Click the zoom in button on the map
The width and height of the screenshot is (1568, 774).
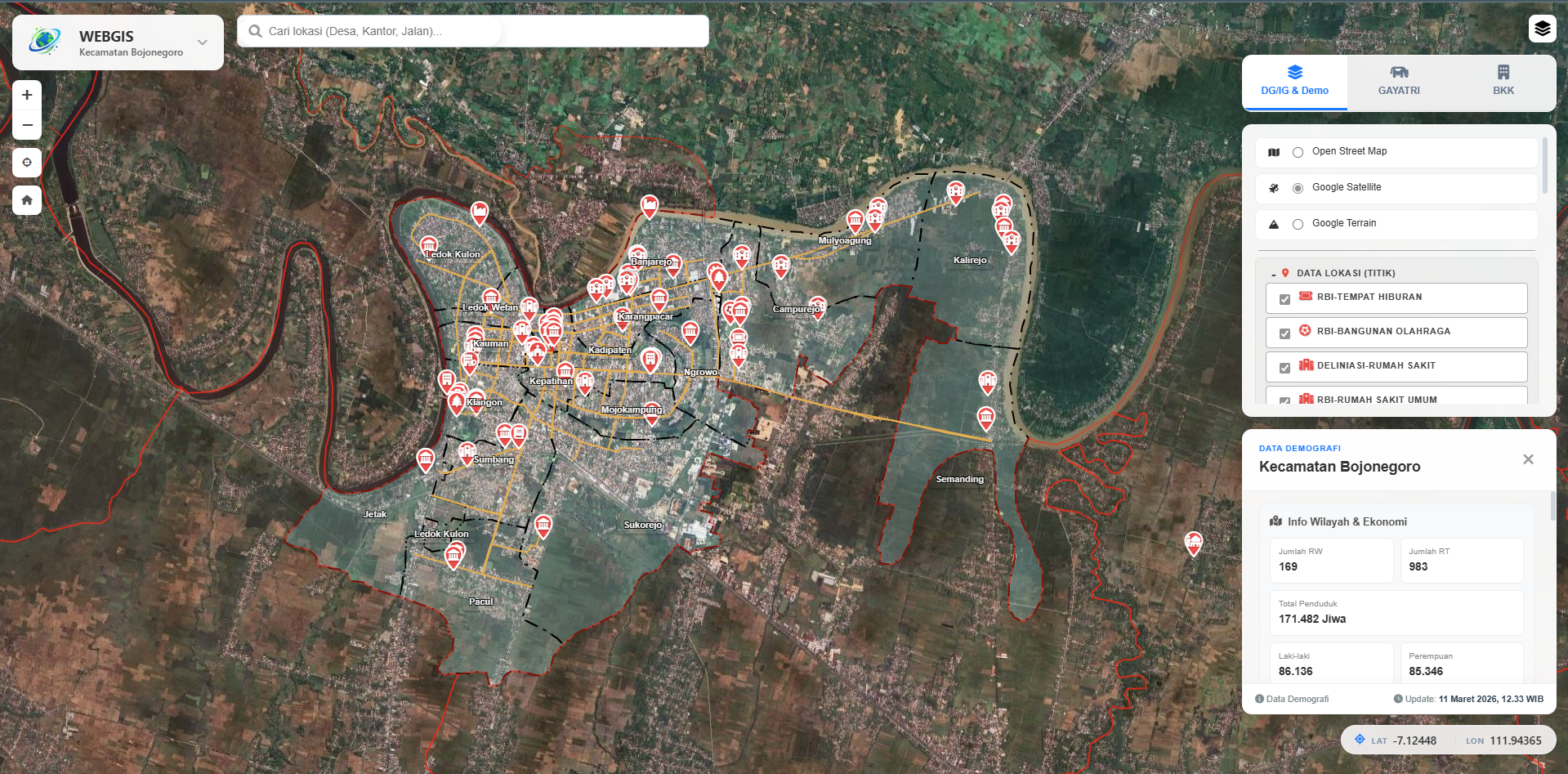(x=27, y=93)
